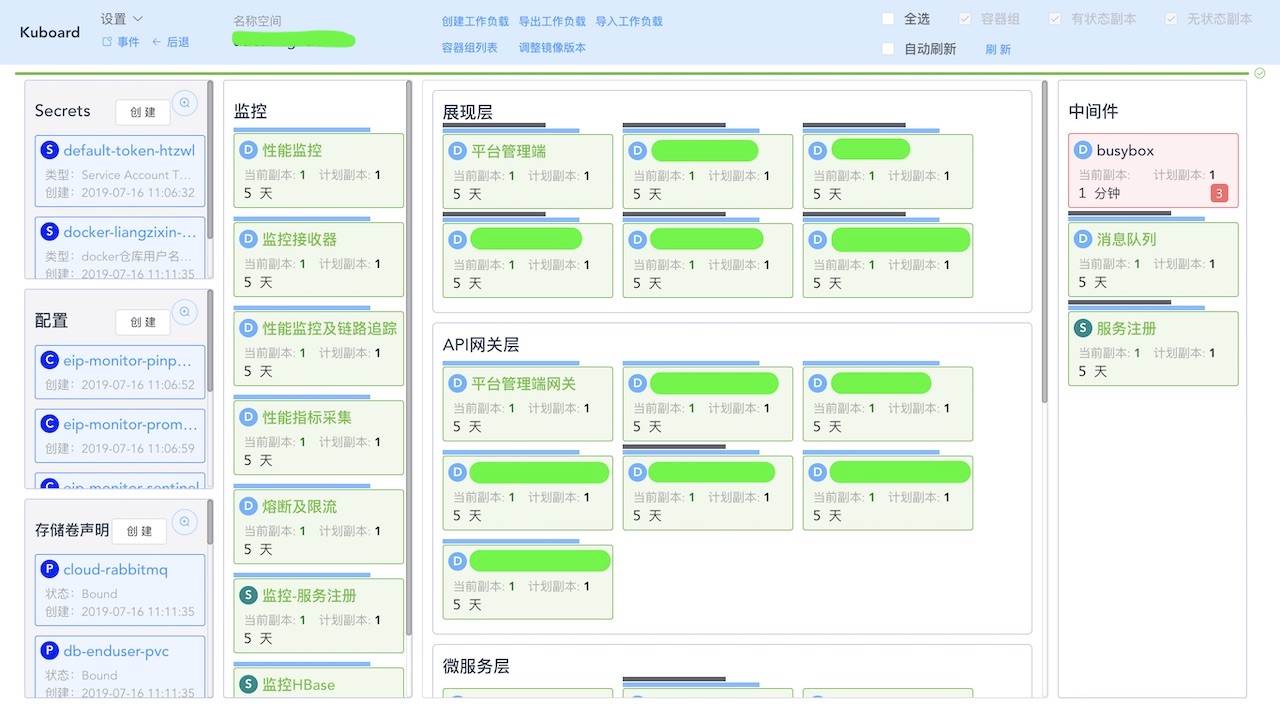Click the 刷新 refresh link
Viewport: 1280px width, 718px height.
[997, 48]
